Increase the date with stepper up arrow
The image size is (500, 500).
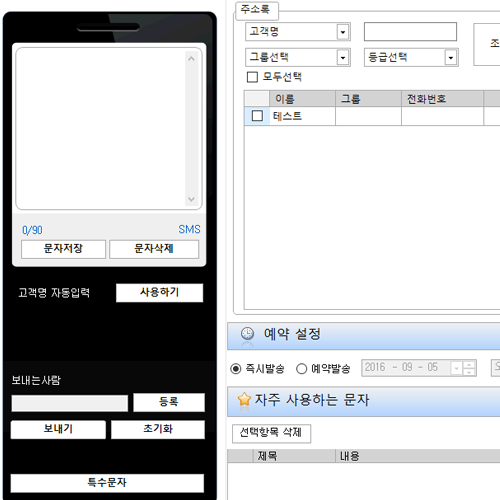pos(469,365)
